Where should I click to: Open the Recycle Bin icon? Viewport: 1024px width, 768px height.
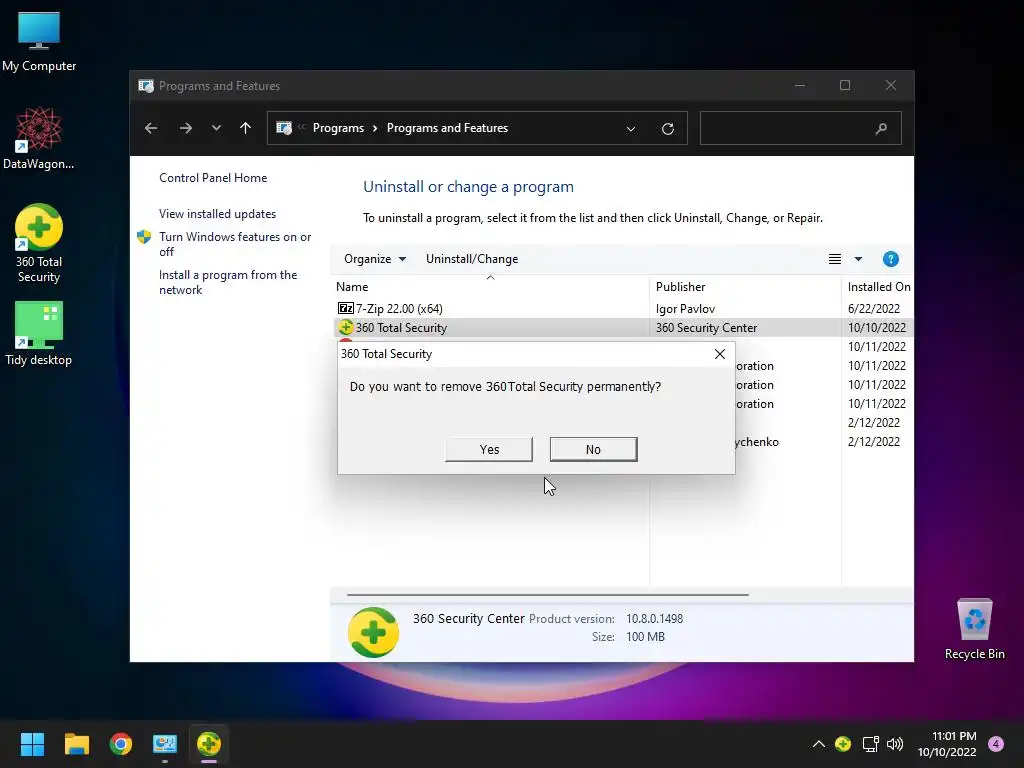[974, 629]
